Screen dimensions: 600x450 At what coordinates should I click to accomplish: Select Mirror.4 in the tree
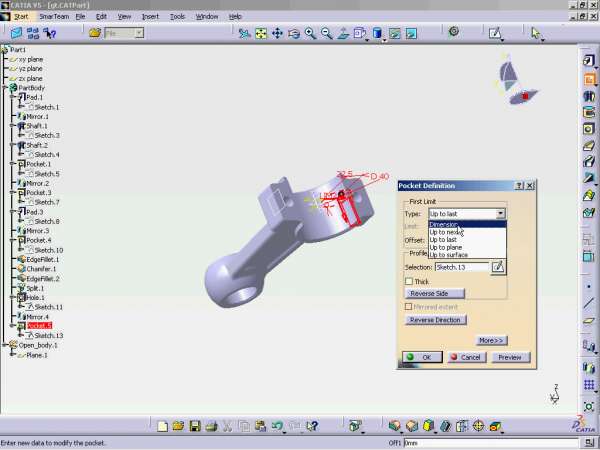point(38,317)
